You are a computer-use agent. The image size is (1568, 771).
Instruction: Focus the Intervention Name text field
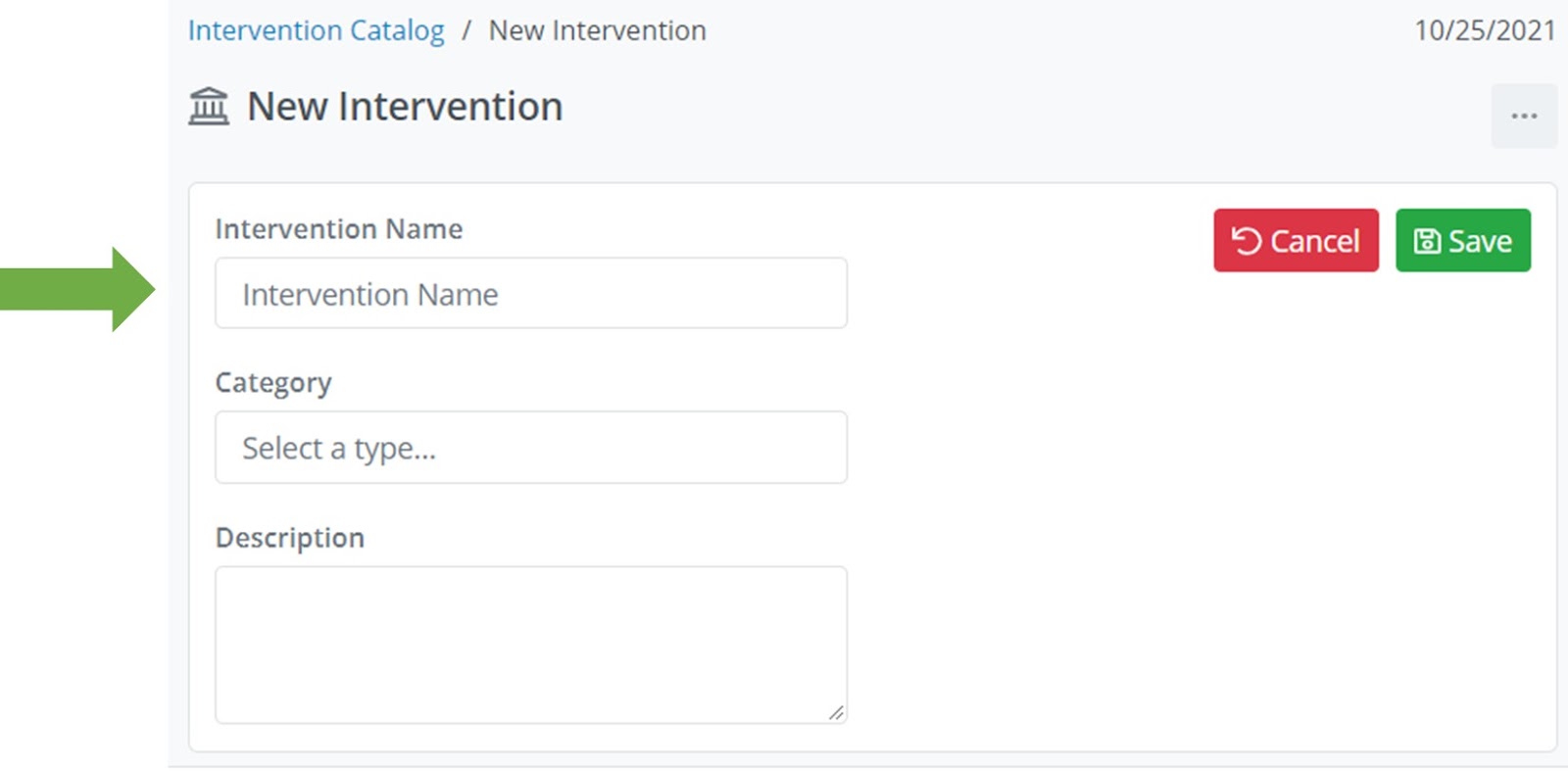point(530,294)
